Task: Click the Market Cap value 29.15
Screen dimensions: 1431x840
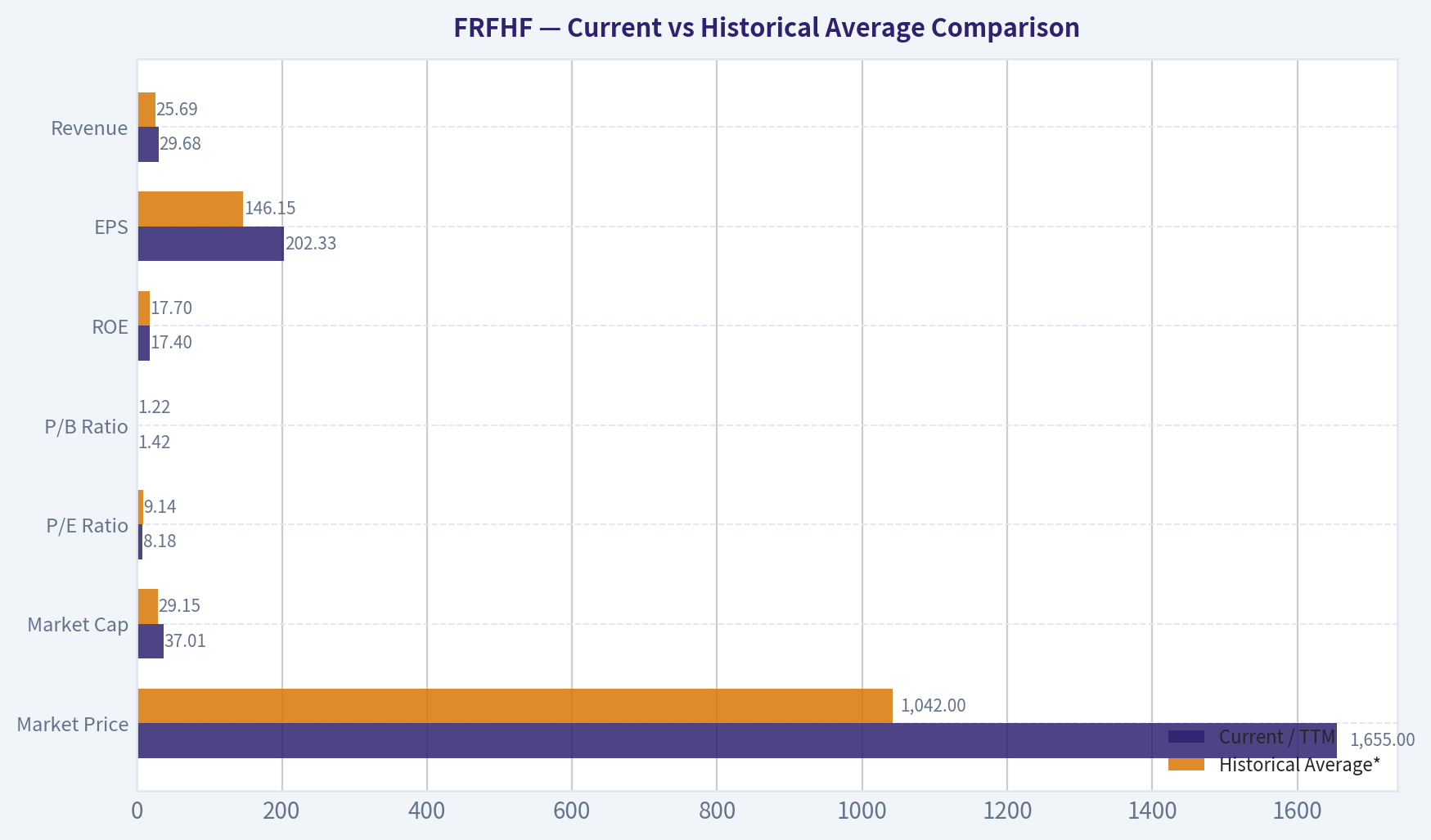Action: click(x=179, y=606)
